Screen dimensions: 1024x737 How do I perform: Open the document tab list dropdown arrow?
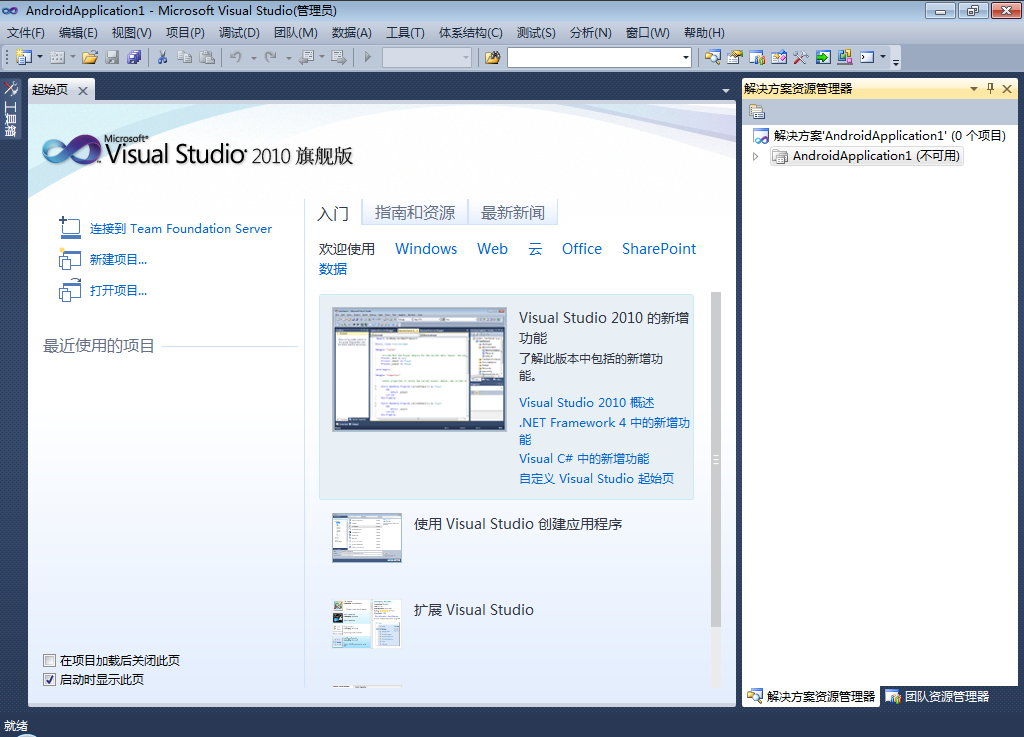726,91
